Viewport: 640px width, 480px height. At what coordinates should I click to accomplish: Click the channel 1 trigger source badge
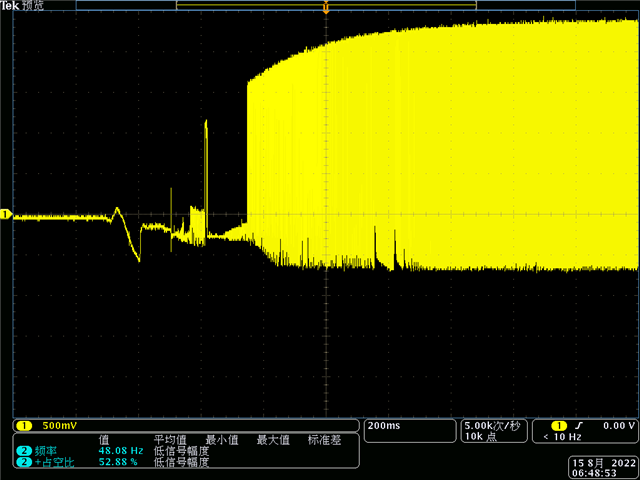tap(559, 426)
